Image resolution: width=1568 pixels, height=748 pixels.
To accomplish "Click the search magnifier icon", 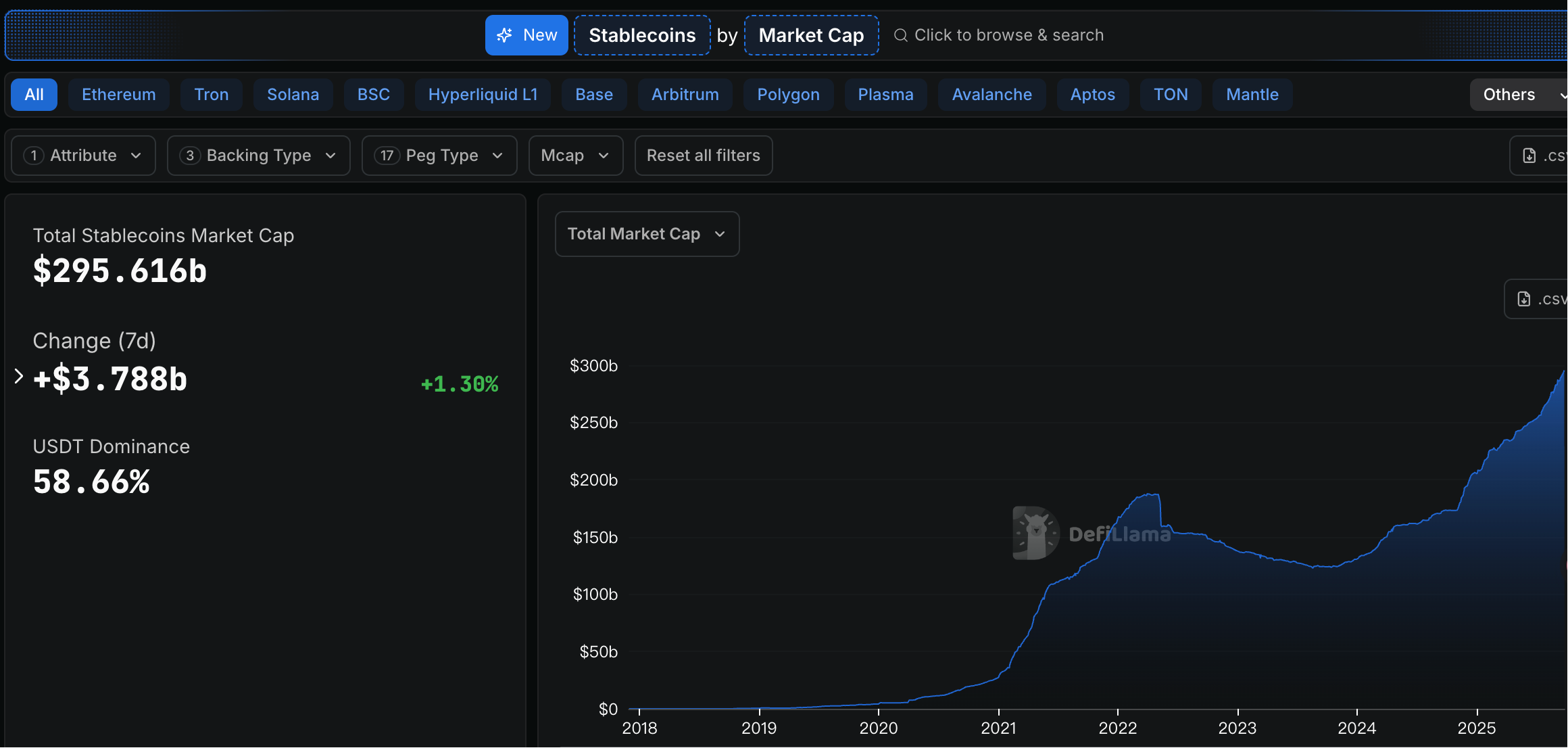I will (x=900, y=35).
